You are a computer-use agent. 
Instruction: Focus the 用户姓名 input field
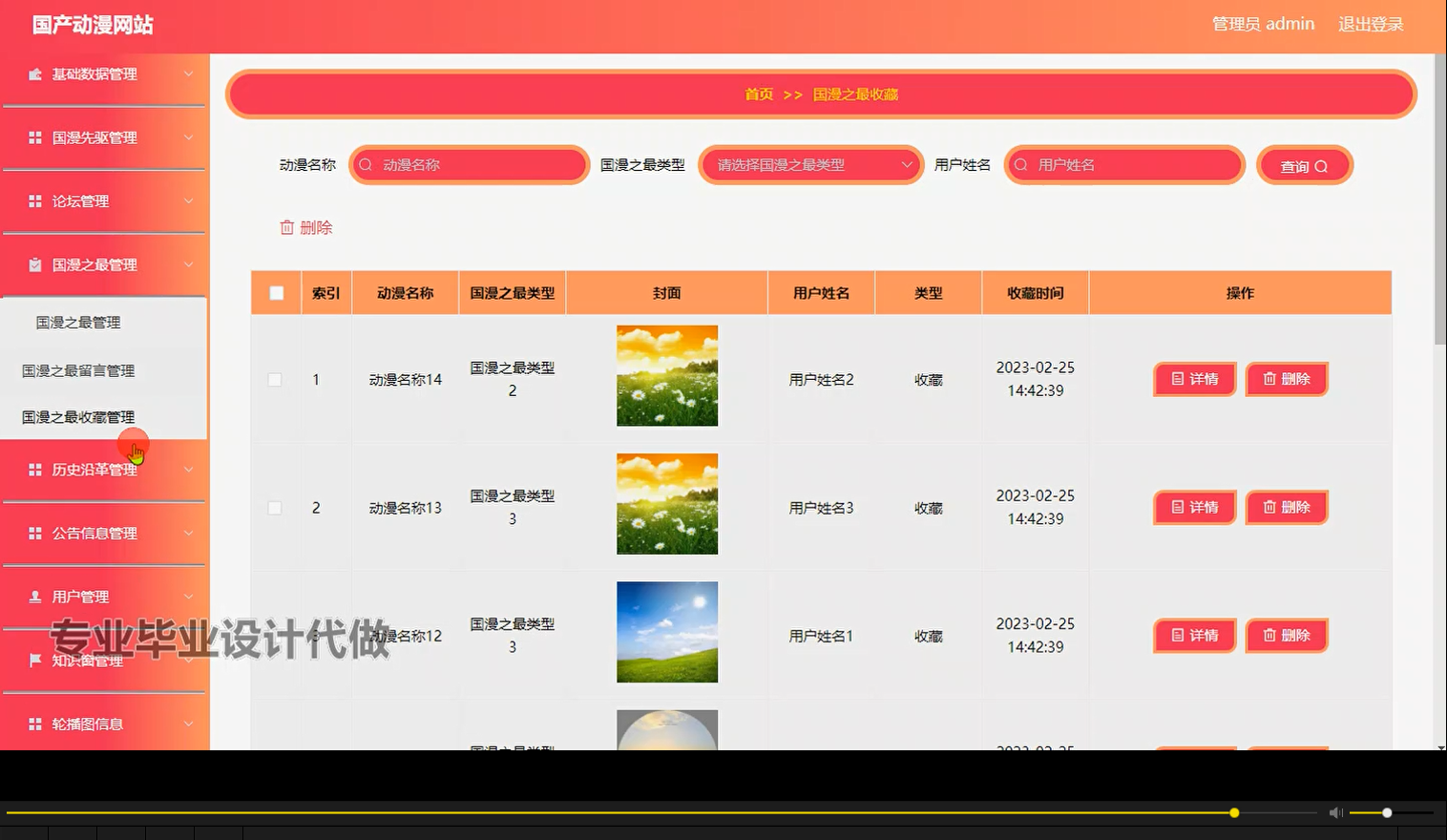pos(1124,165)
